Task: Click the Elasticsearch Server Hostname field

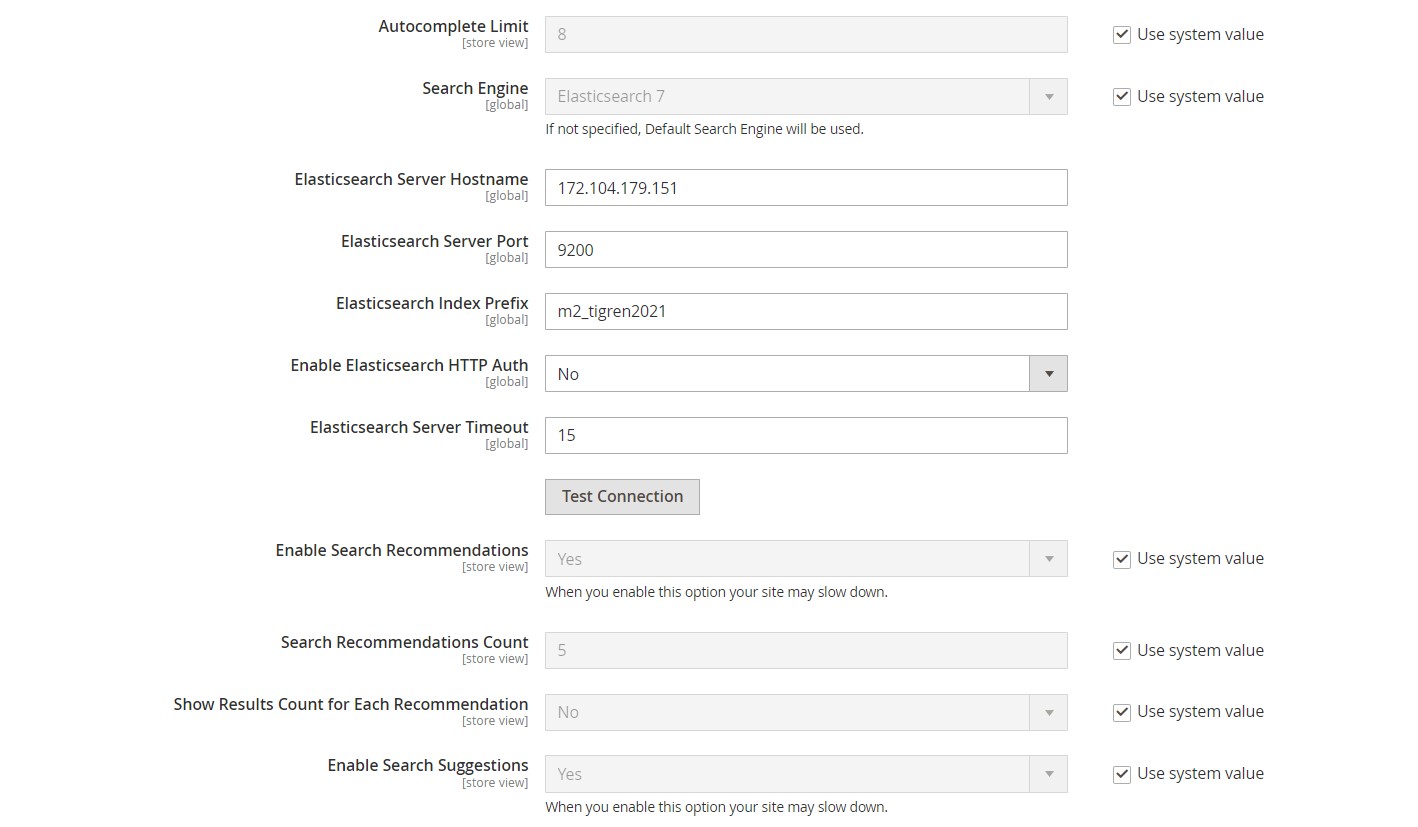Action: (805, 188)
